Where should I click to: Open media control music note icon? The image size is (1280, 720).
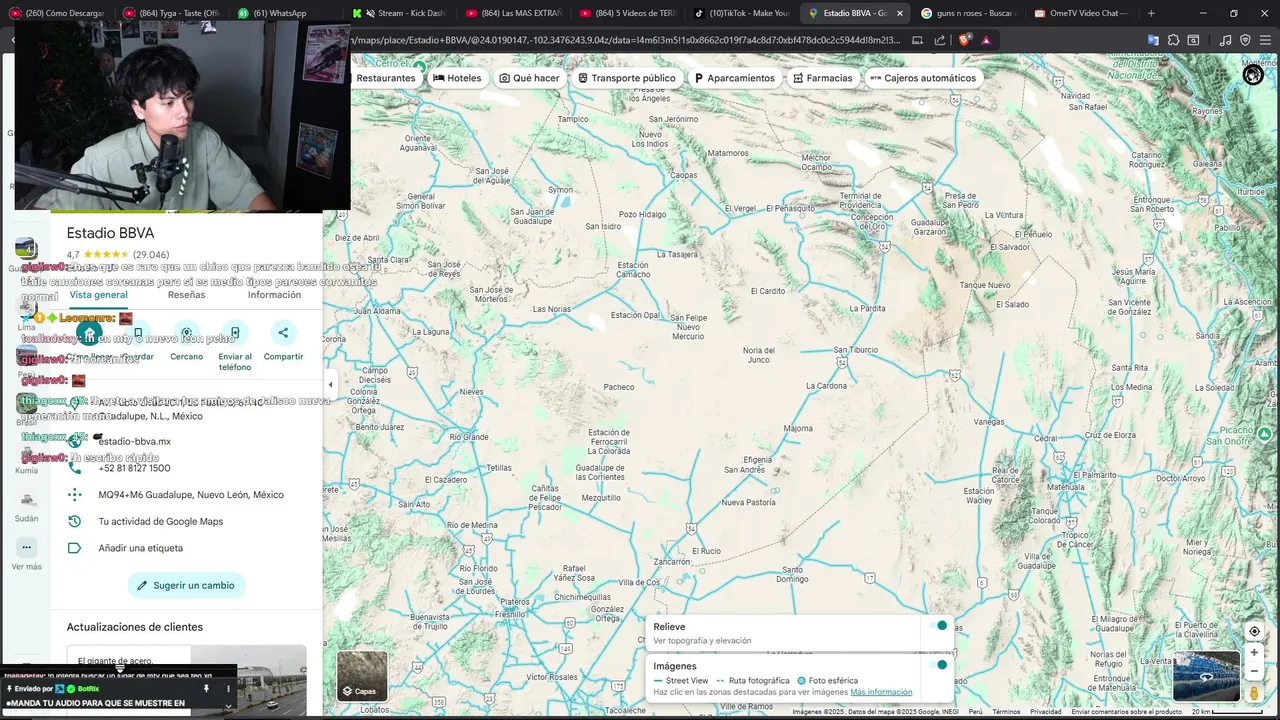[1226, 40]
